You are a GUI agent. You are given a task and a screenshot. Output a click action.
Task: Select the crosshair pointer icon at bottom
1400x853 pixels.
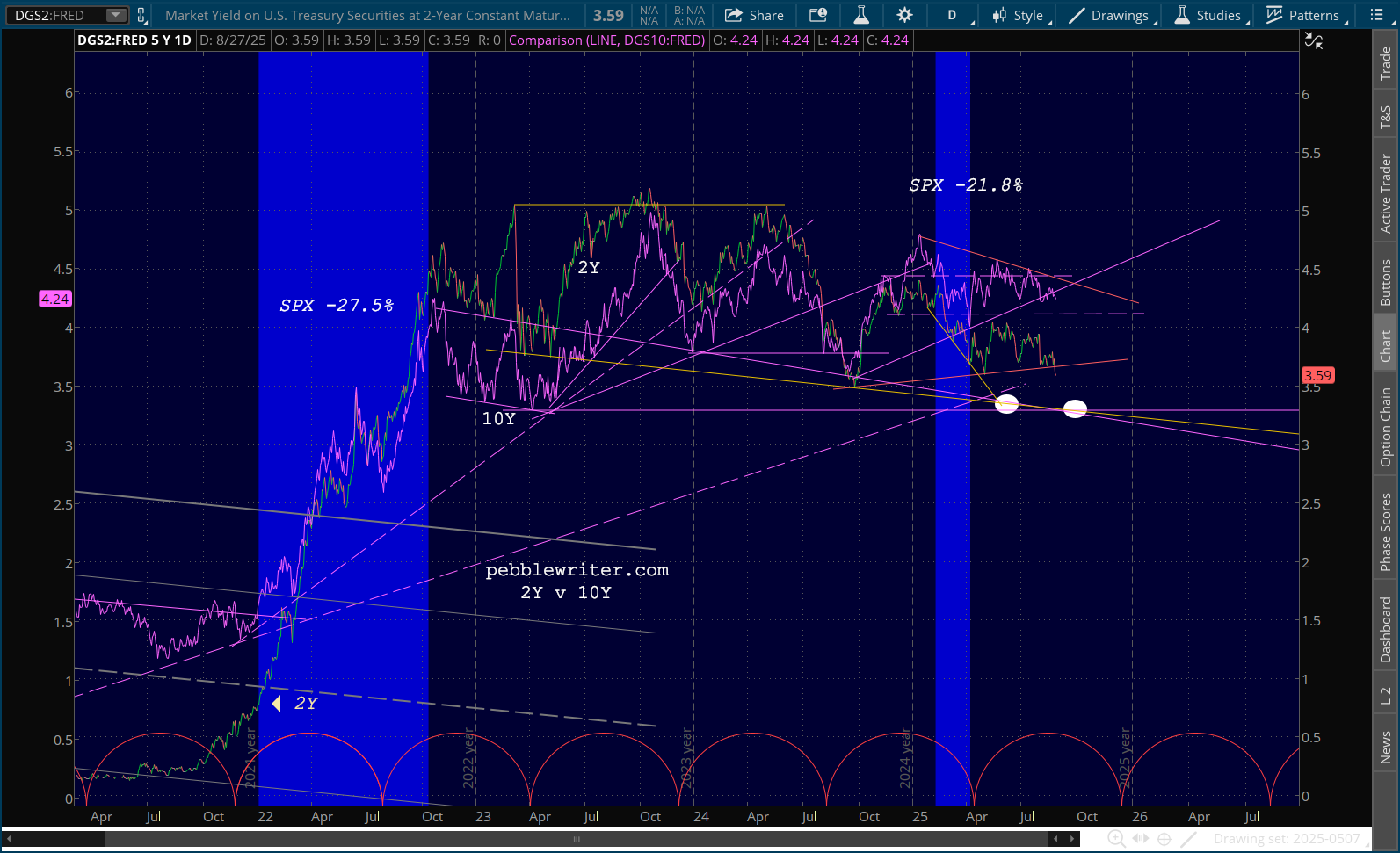[1164, 839]
